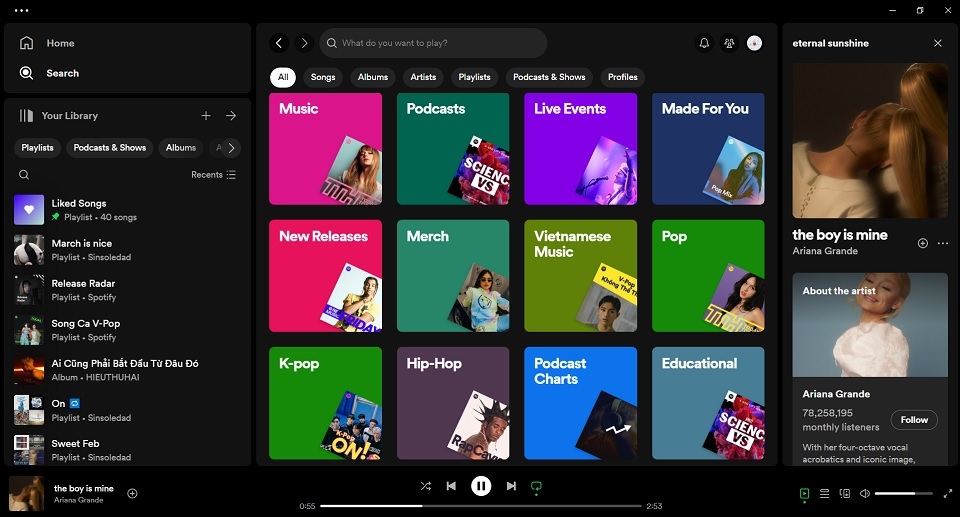Image resolution: width=960 pixels, height=517 pixels.
Task: Filter library by Playlists chip
Action: tap(37, 148)
